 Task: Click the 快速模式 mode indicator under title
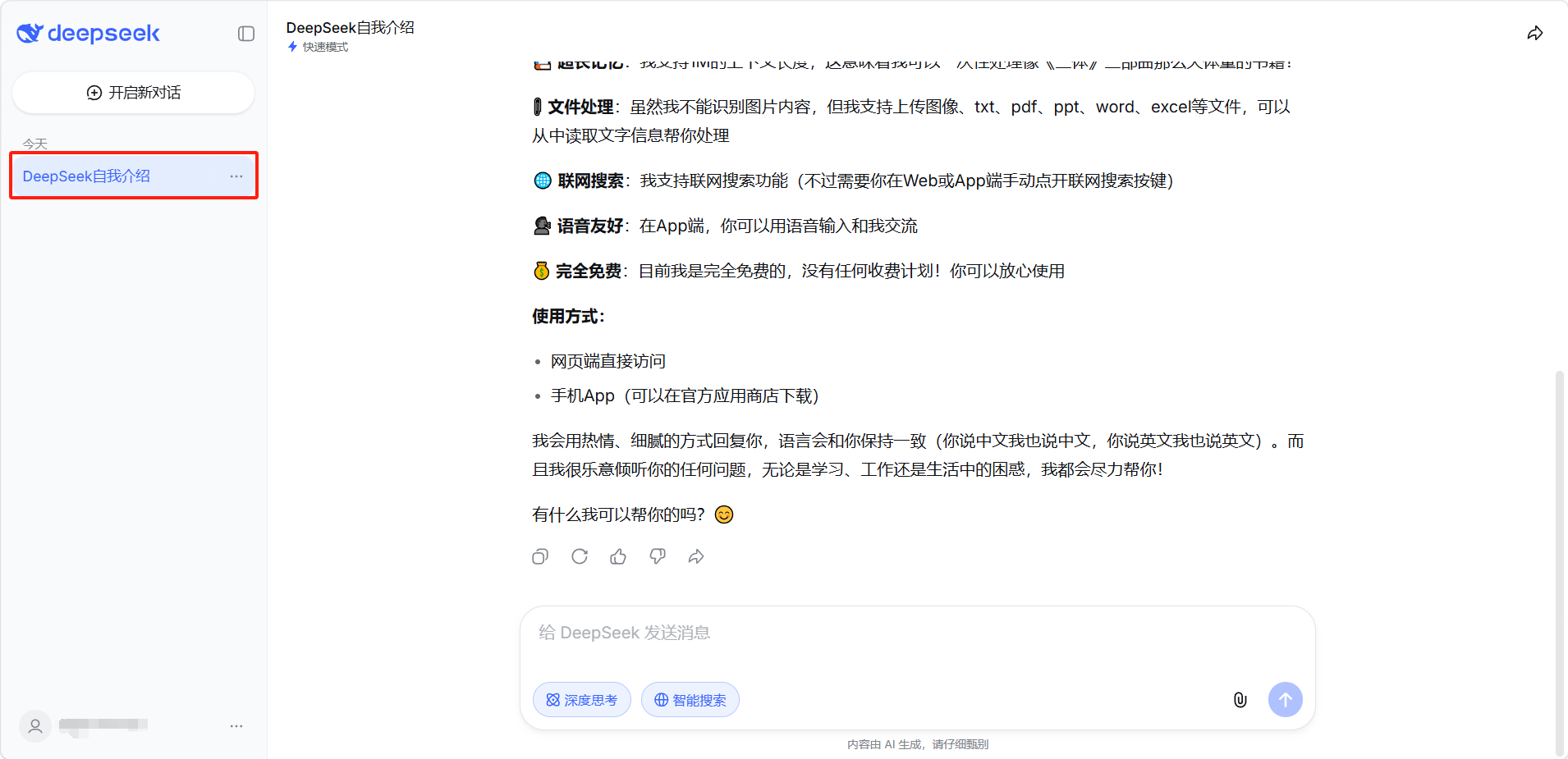pos(319,48)
